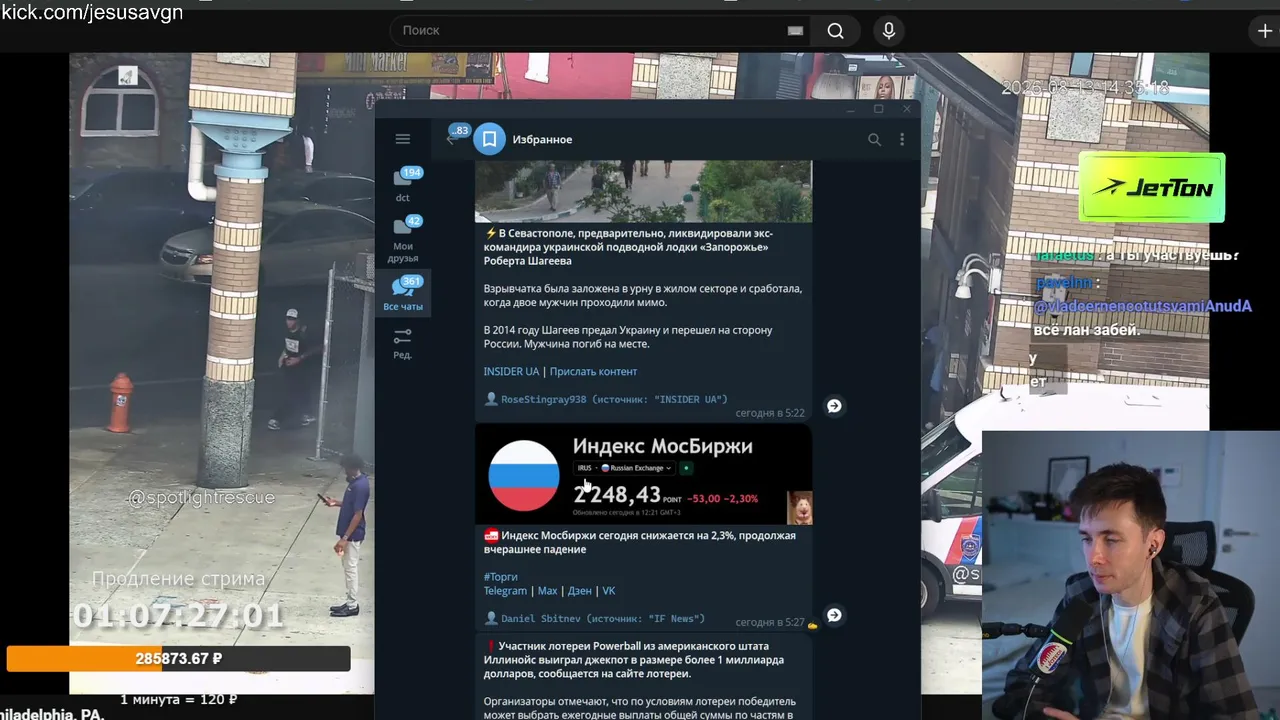Screen dimensions: 1280x720
Task: Click the plus button in top bar
Action: pos(1265,31)
